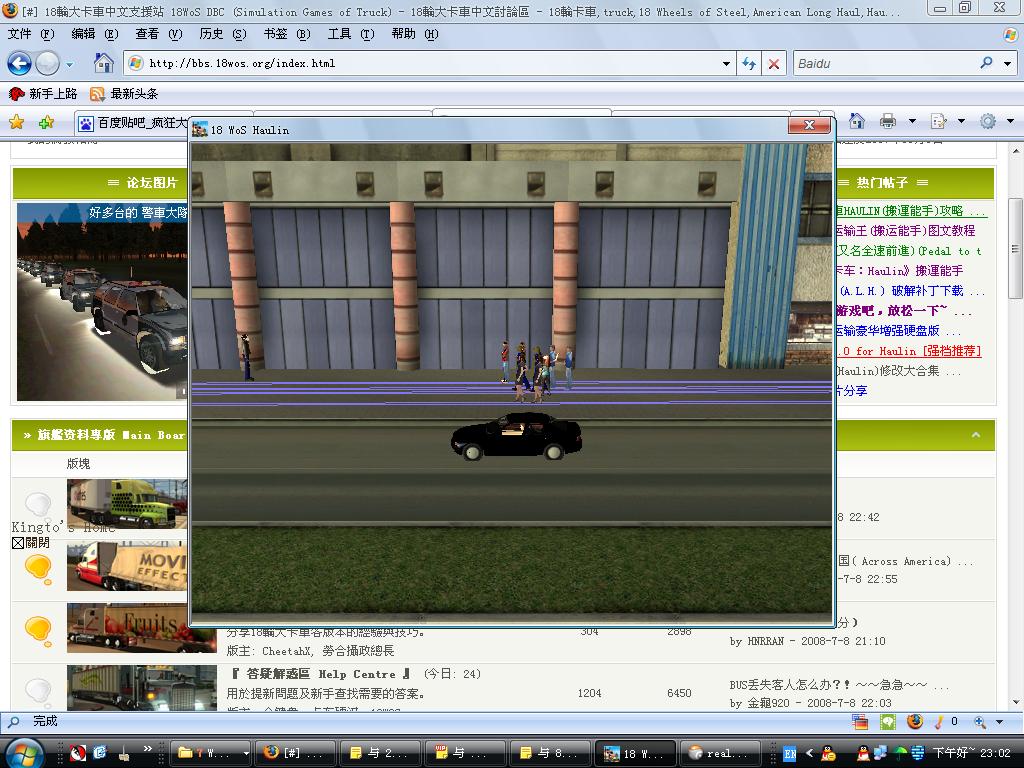Screen dimensions: 1024x768
Task: Open the zoom level dropdown in status bar
Action: pos(1000,721)
